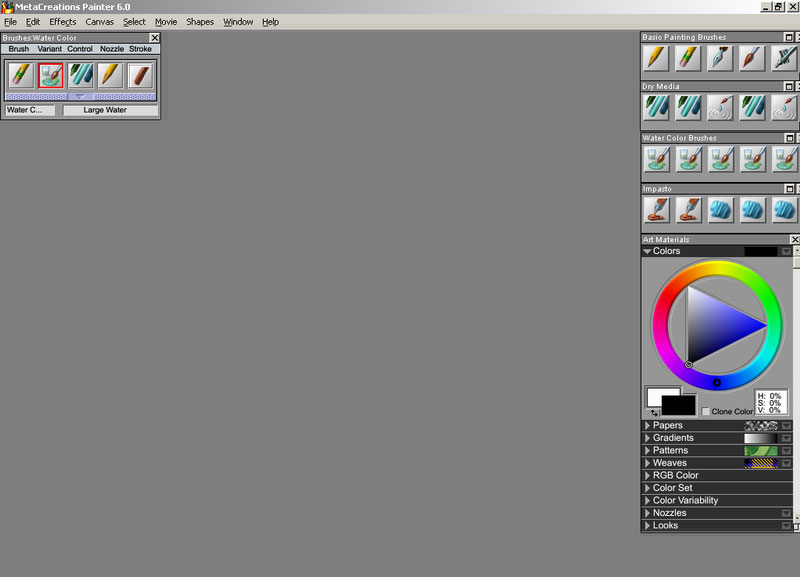Pick the last blue blob brush in Impasto

[784, 210]
